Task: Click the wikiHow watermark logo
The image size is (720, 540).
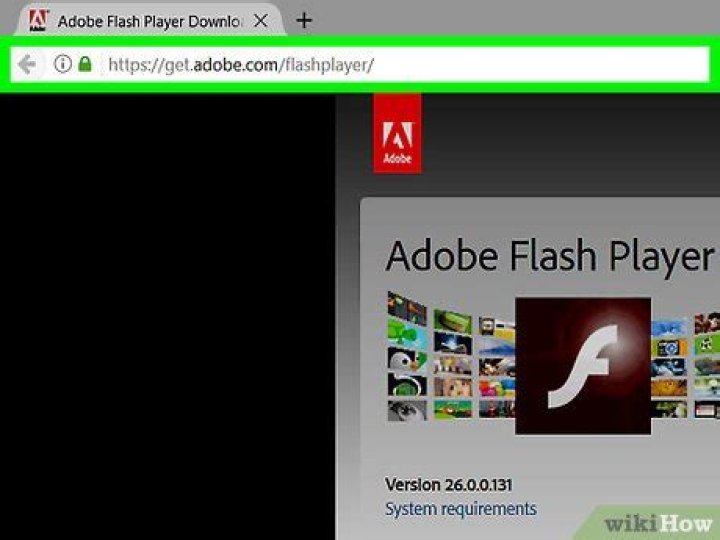Action: [x=650, y=524]
